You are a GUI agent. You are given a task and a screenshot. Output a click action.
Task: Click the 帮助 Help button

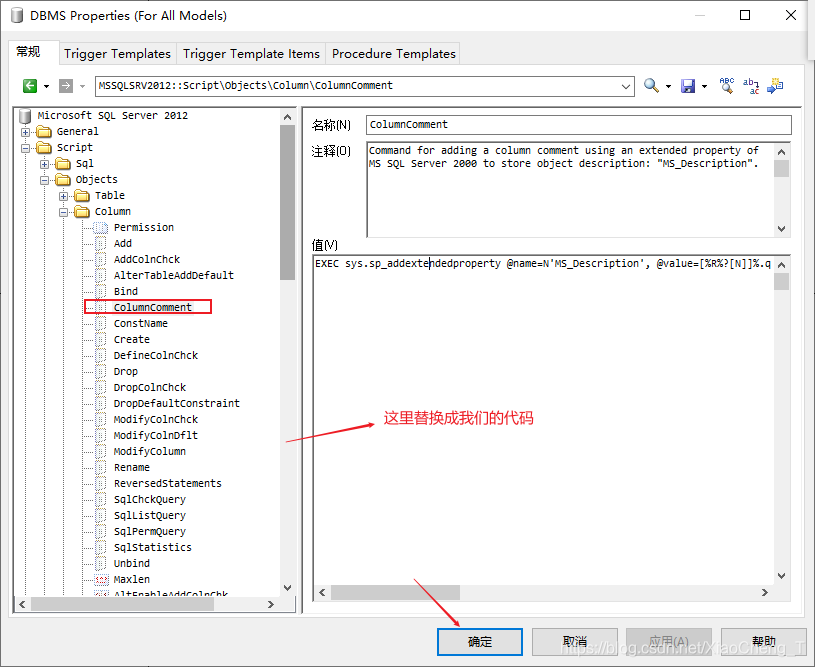coord(764,642)
